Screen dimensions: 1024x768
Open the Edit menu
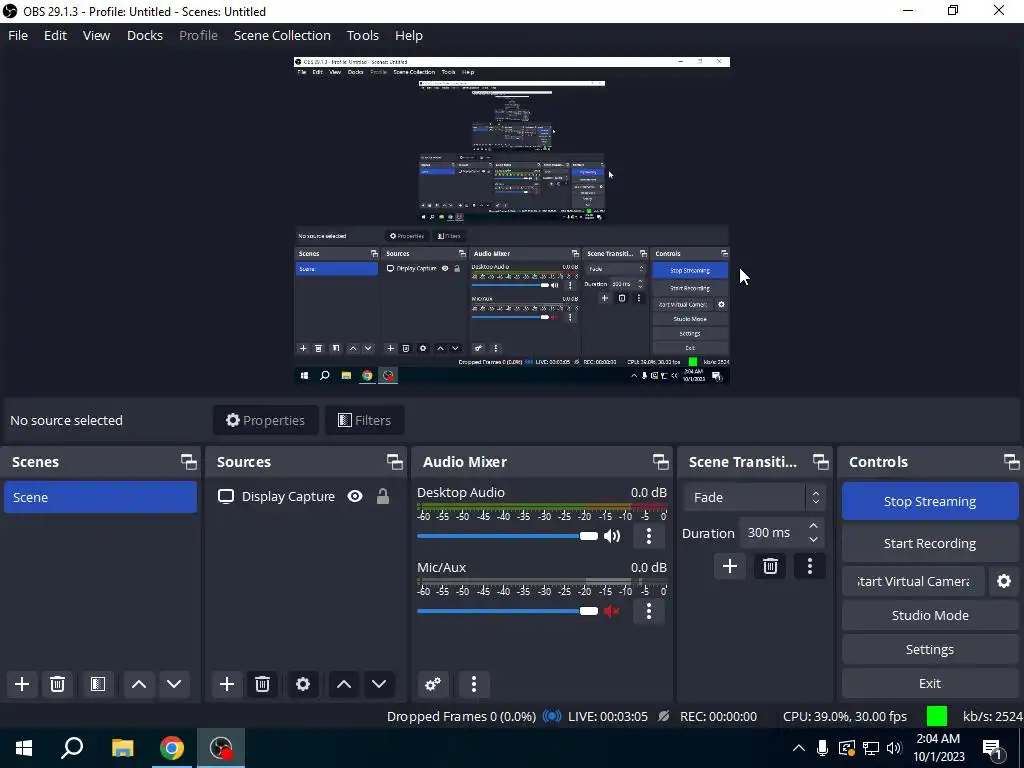point(55,35)
